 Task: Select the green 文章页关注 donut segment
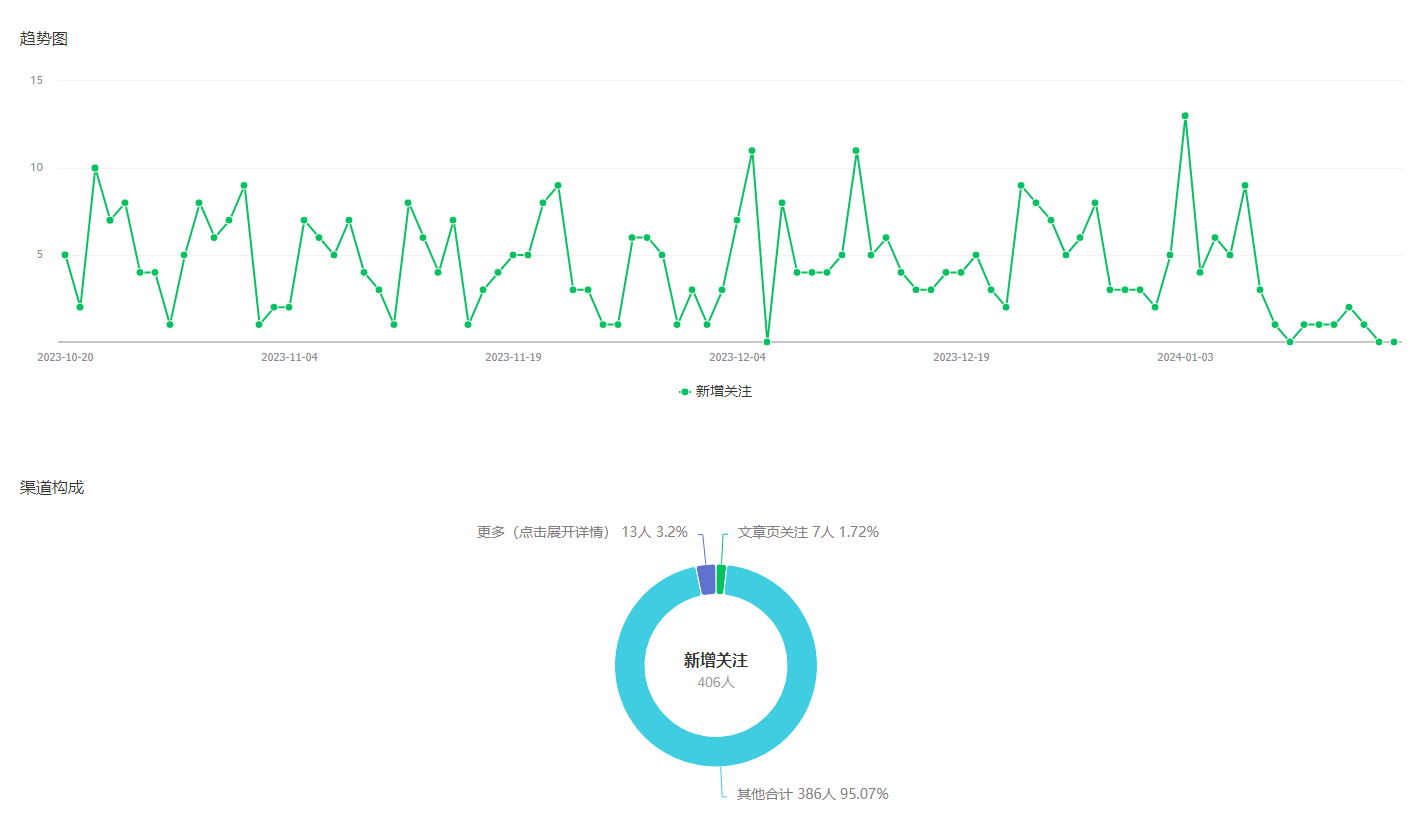pos(721,580)
